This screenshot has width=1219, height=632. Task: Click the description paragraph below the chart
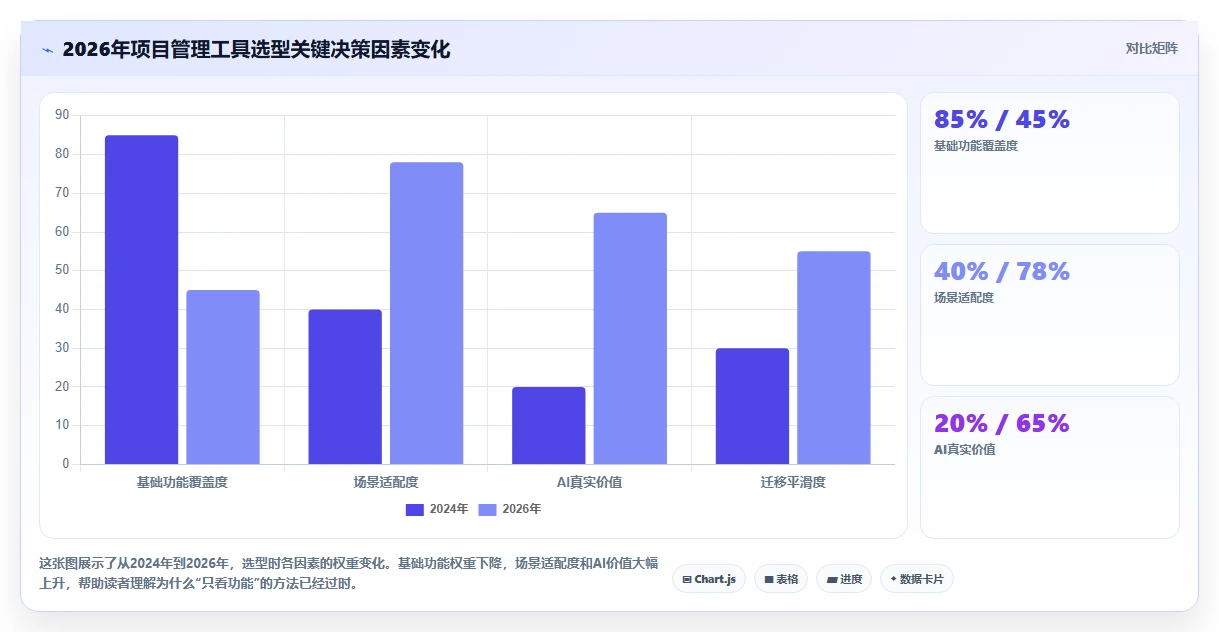coord(348,574)
